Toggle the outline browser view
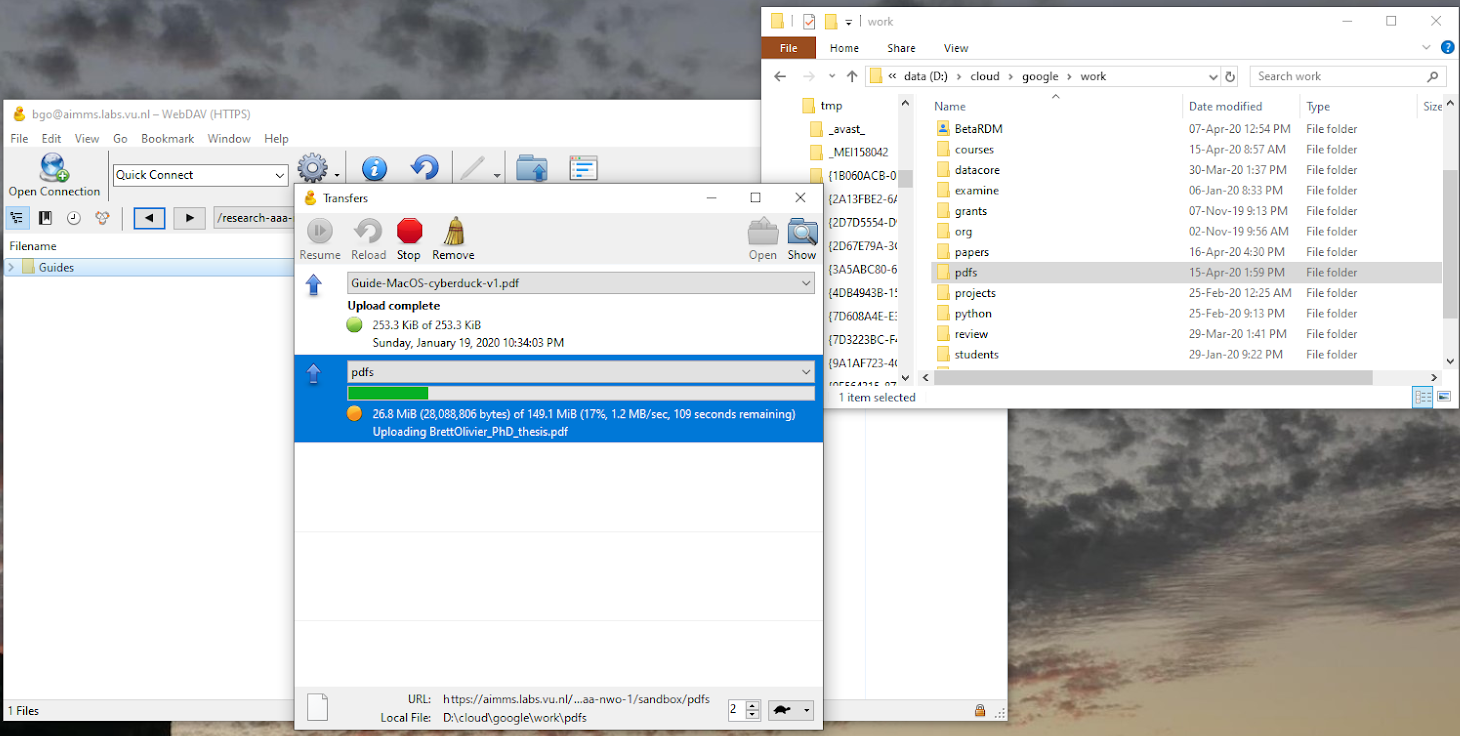The height and width of the screenshot is (736, 1460). [x=17, y=218]
